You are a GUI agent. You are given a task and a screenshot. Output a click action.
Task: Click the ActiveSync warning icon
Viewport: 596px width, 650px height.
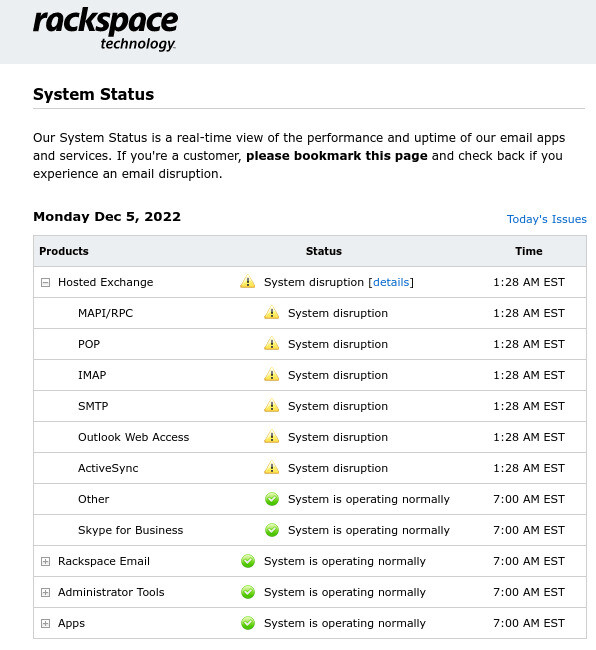pos(271,468)
